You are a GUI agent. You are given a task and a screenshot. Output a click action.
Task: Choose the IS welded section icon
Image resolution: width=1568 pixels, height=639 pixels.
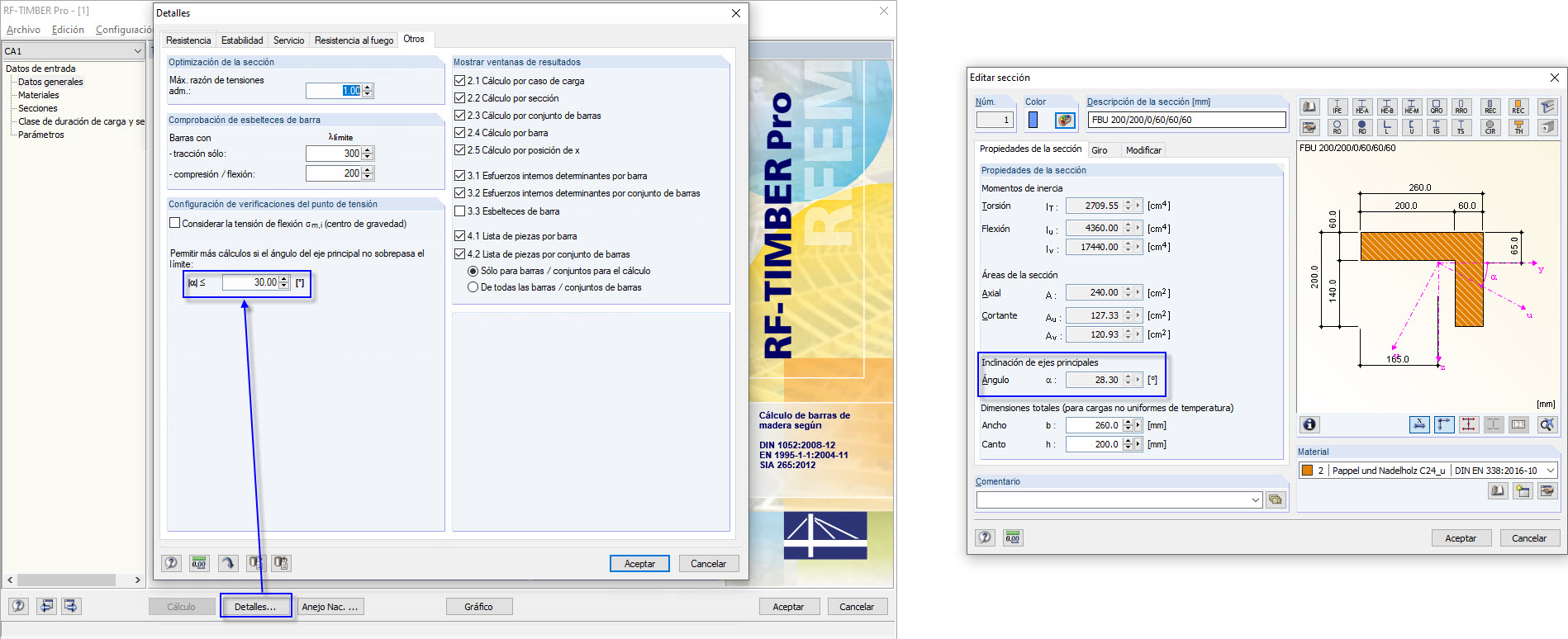[x=1437, y=128]
